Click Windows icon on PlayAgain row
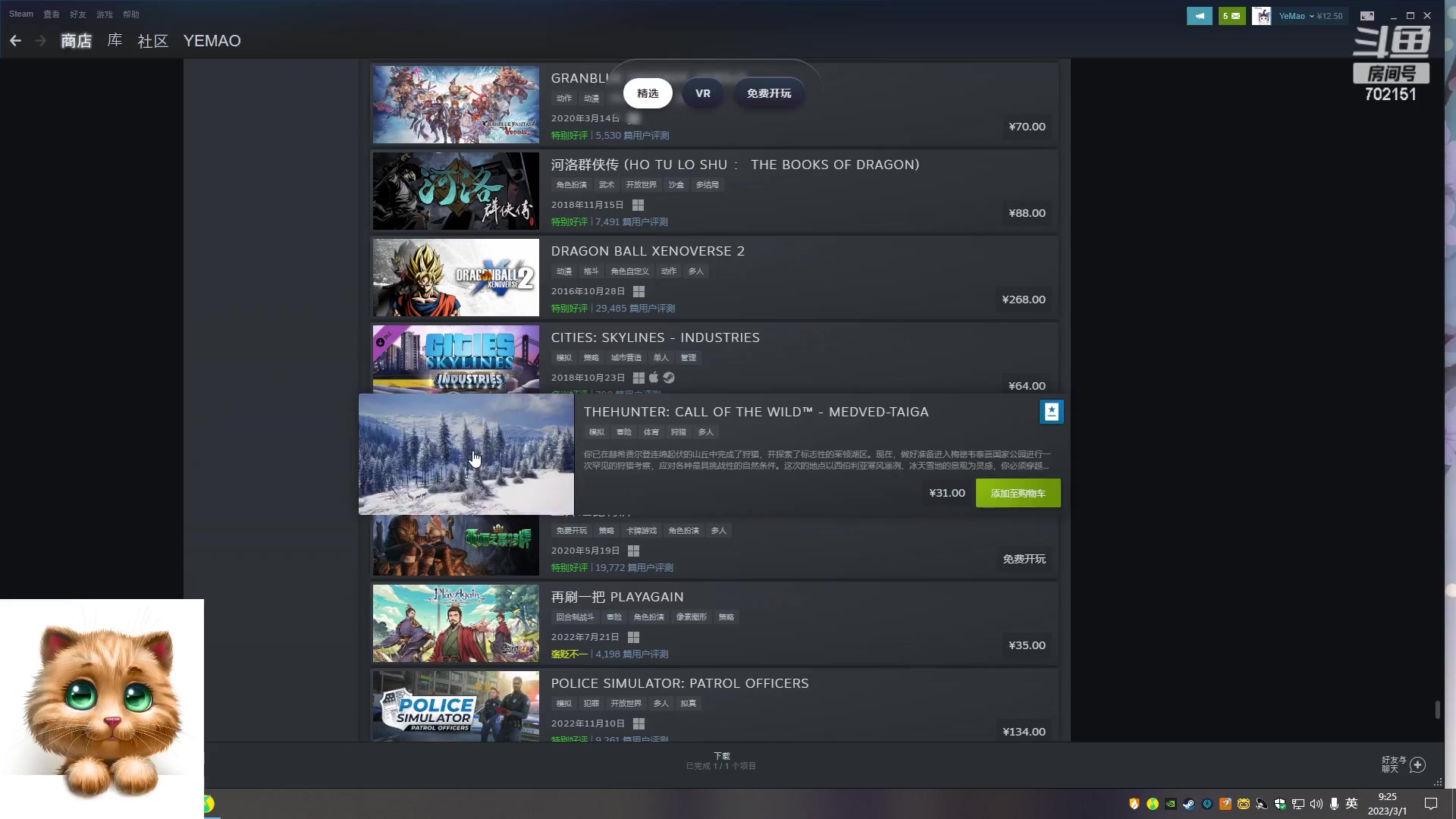 [x=633, y=638]
